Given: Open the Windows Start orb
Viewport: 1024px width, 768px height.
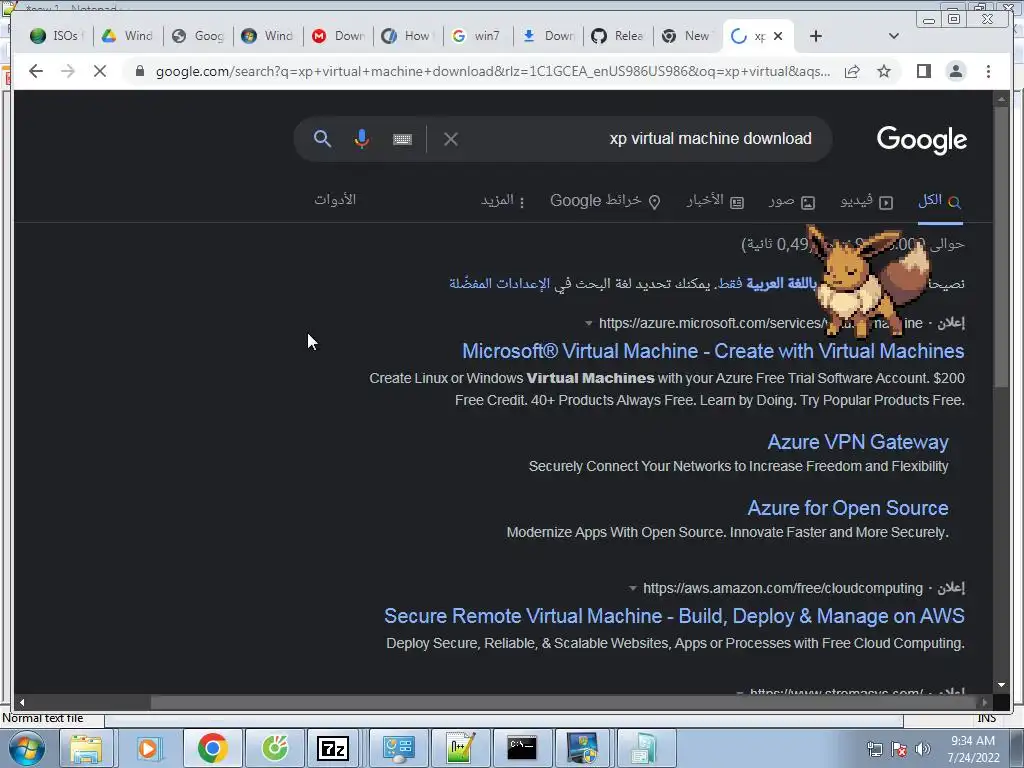Looking at the screenshot, I should click(x=26, y=748).
